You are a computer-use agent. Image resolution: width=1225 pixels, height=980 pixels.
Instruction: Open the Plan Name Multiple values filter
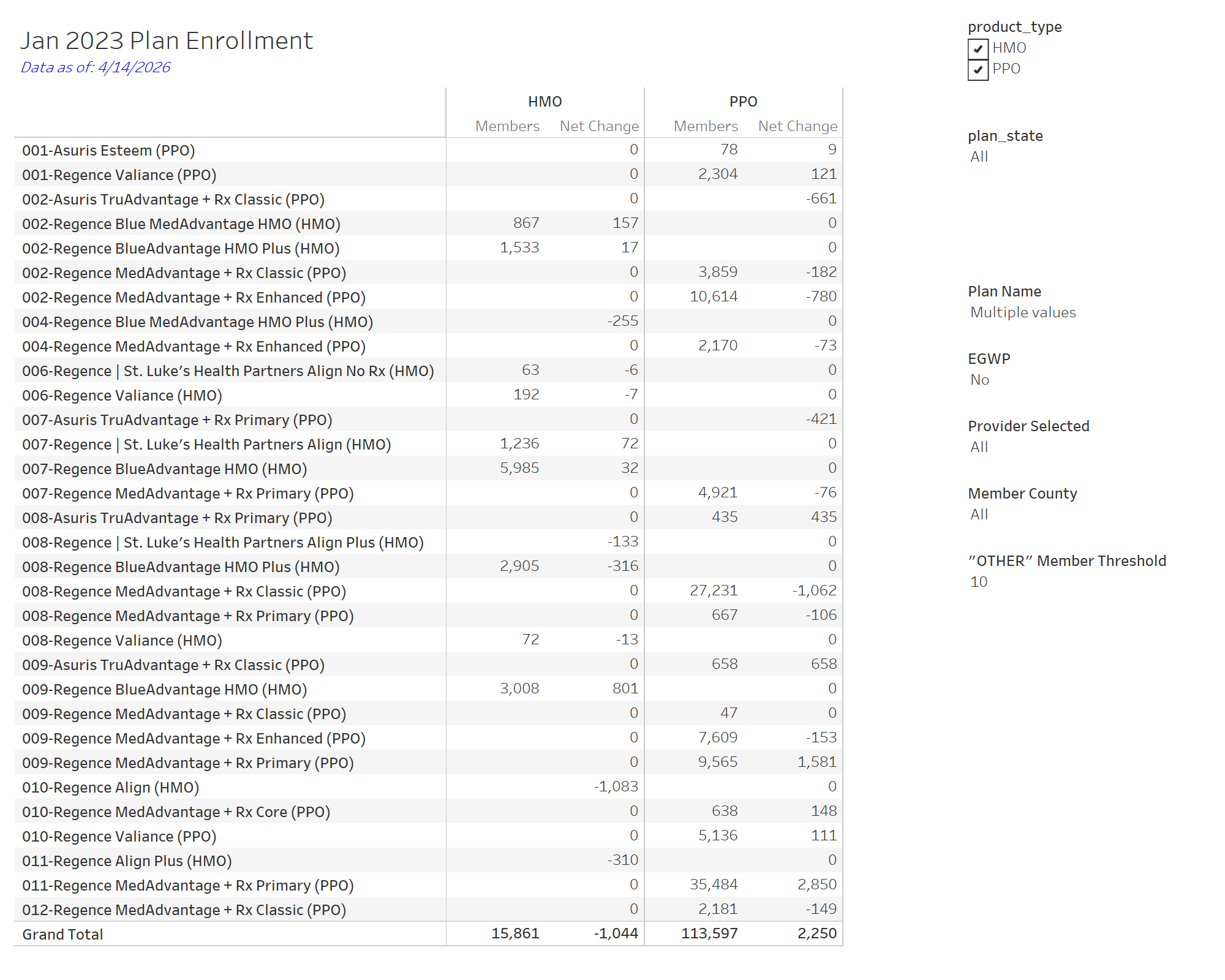pyautogui.click(x=1022, y=312)
